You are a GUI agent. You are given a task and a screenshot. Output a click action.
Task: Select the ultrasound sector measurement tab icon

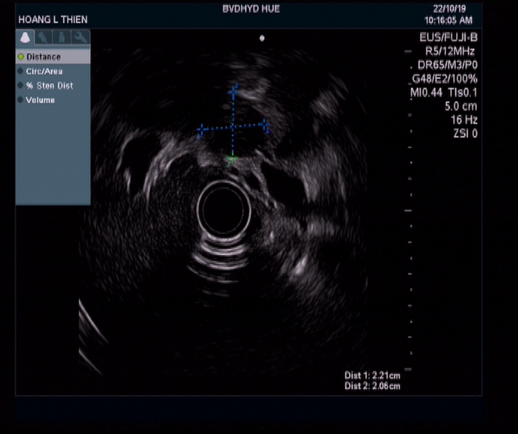click(25, 37)
